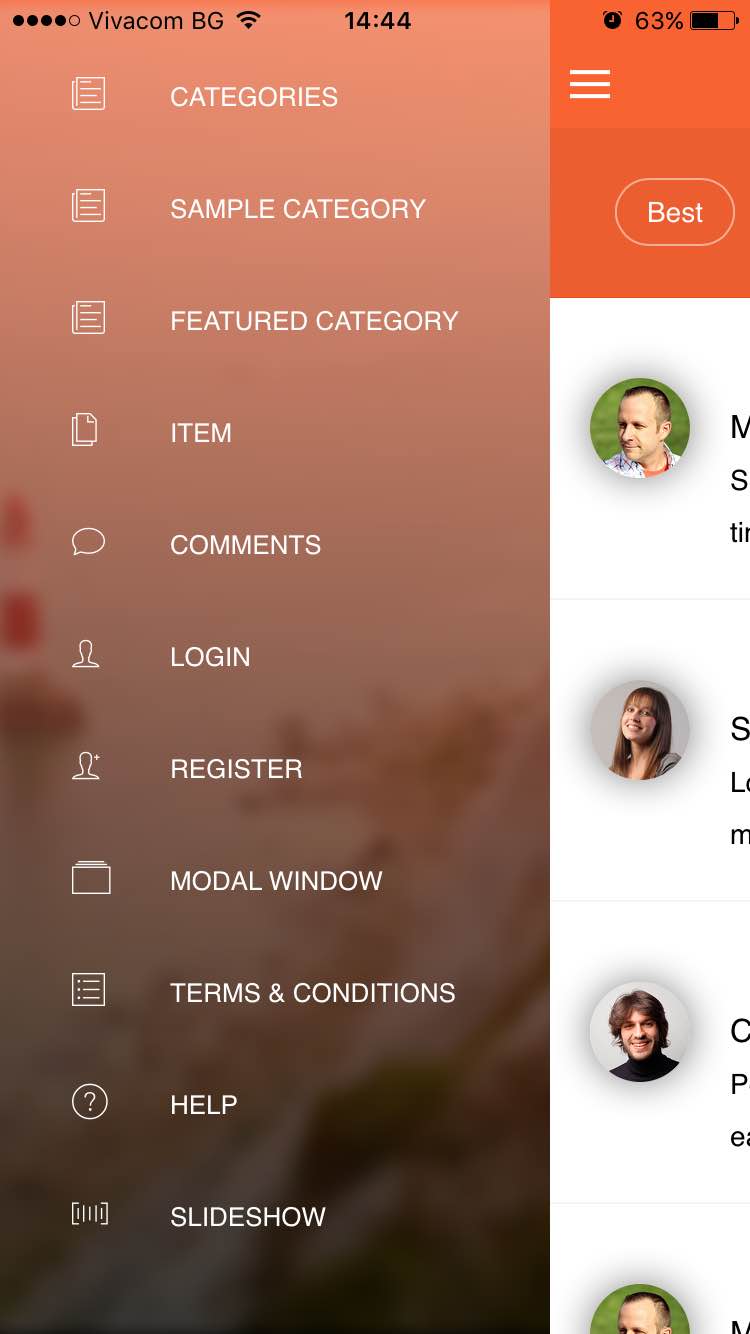Open the CATEGORIES menu entry

(x=254, y=97)
